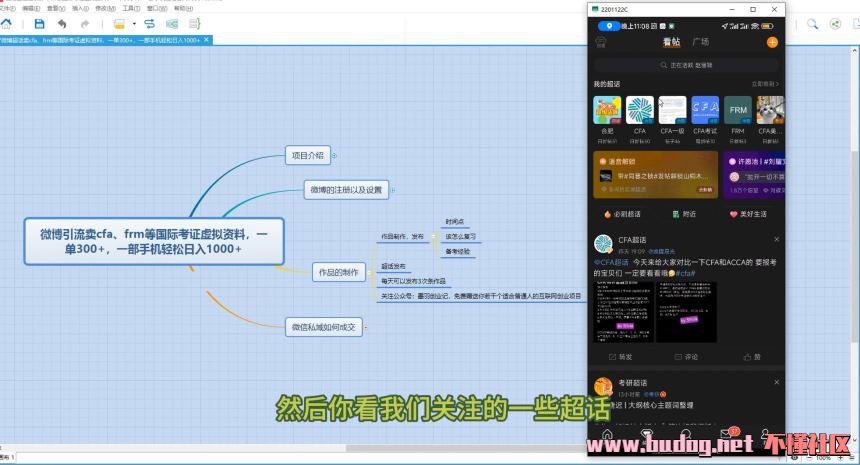Tap the 赞 thumbs-up on the CFA超话 post
Image resolution: width=860 pixels, height=465 pixels.
(752, 357)
